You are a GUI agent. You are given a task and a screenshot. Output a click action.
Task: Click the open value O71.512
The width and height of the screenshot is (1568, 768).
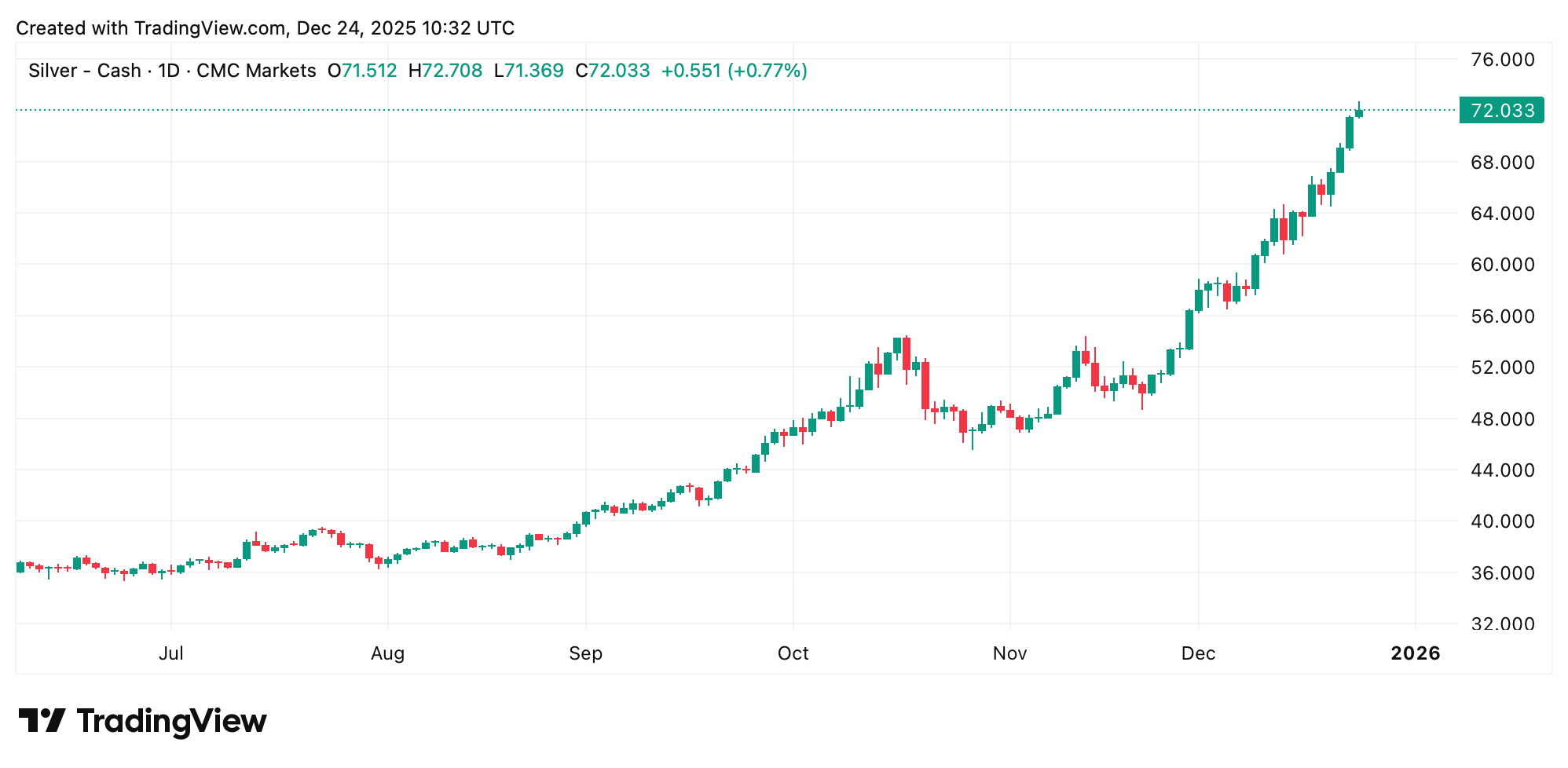coord(362,71)
